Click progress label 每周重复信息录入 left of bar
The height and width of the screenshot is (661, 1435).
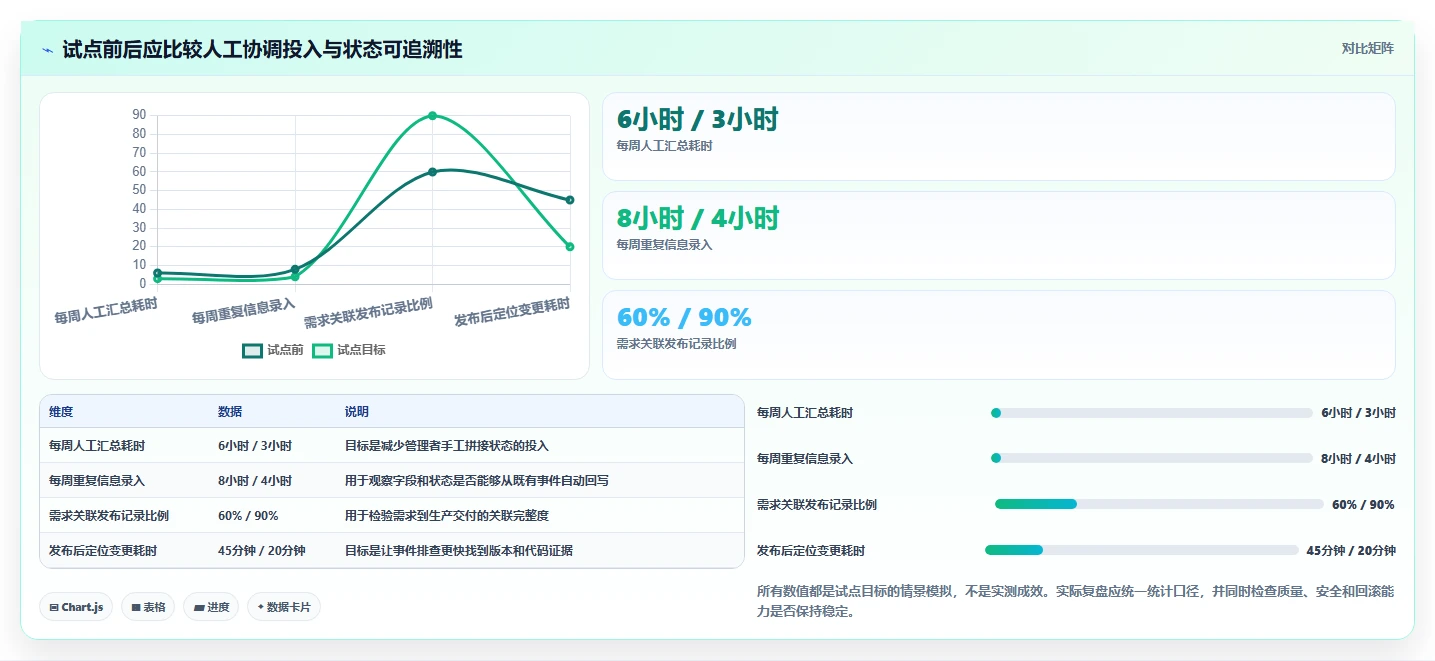805,459
